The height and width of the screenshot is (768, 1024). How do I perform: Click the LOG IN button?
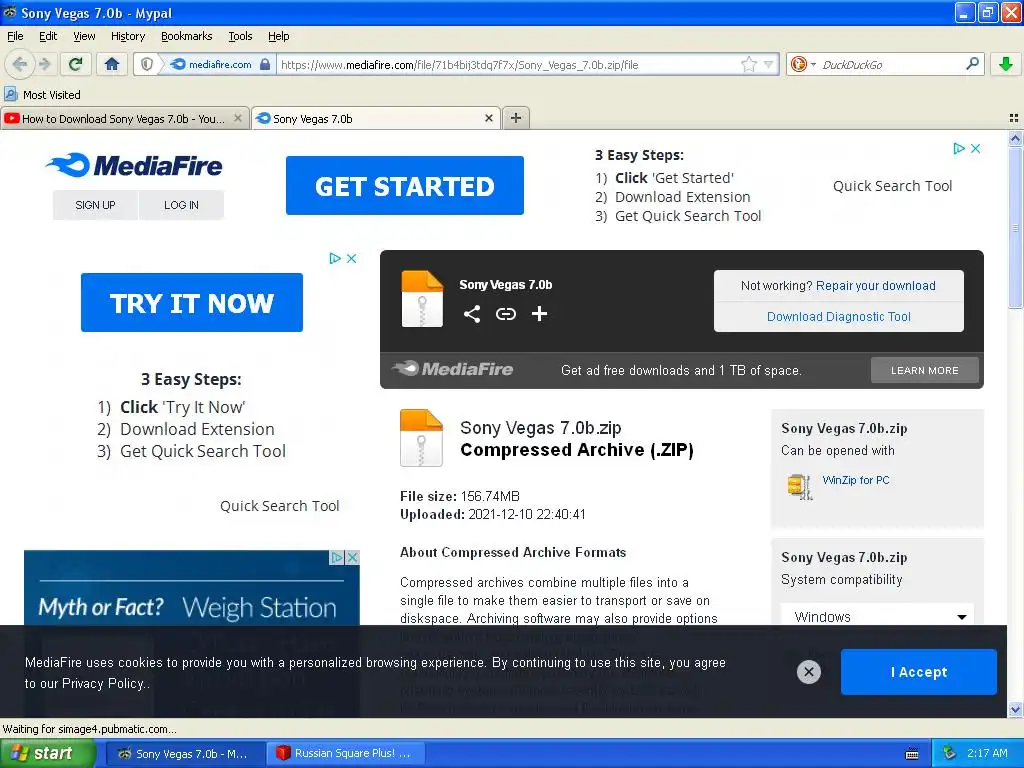tap(182, 205)
